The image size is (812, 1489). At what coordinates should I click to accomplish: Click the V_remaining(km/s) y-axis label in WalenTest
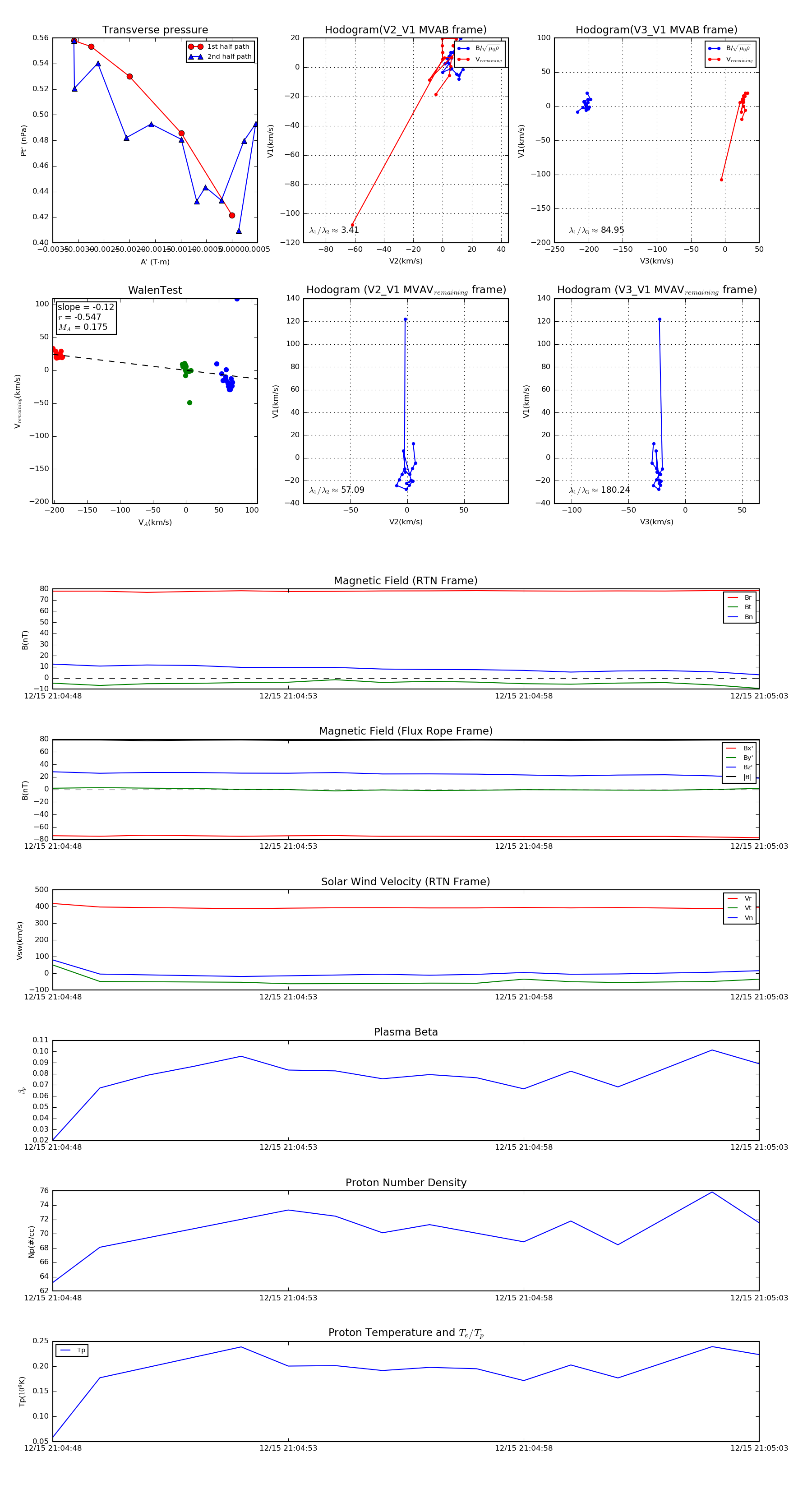pos(18,401)
